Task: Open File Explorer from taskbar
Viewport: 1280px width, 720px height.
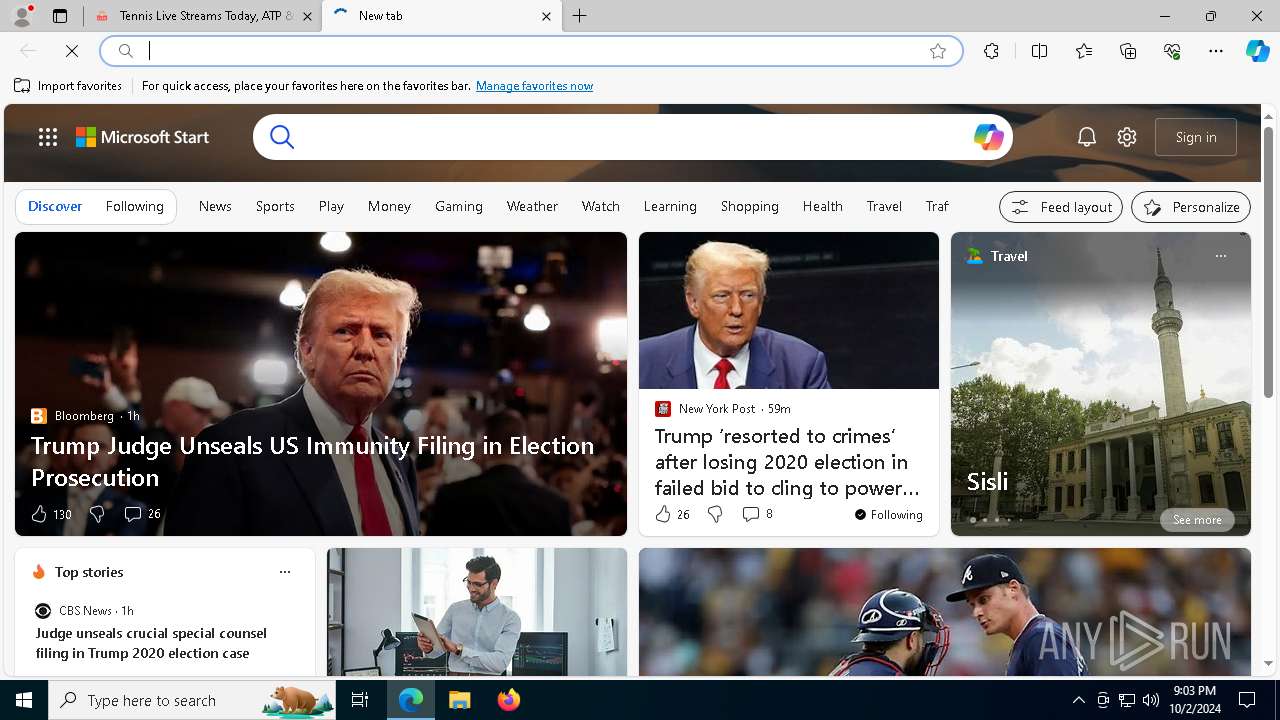Action: tap(459, 700)
